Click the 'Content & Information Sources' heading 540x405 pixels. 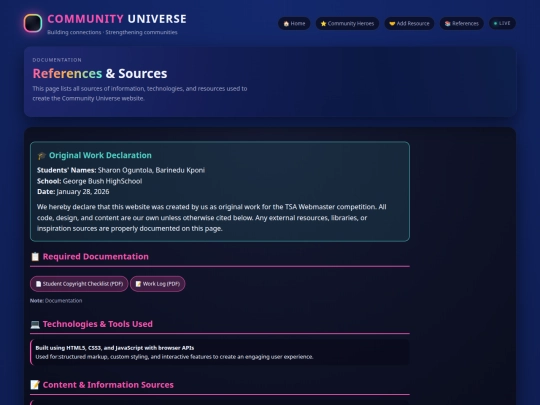[x=108, y=385]
